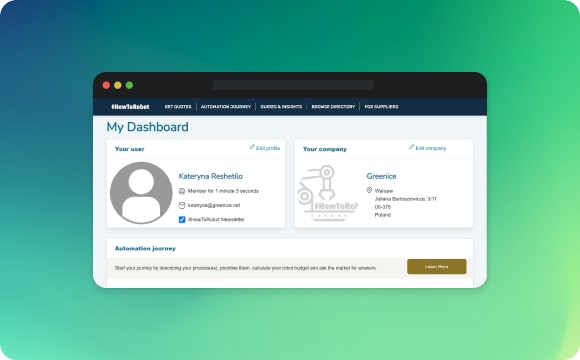Click the member duration clock icon
The height and width of the screenshot is (360, 580).
(182, 191)
